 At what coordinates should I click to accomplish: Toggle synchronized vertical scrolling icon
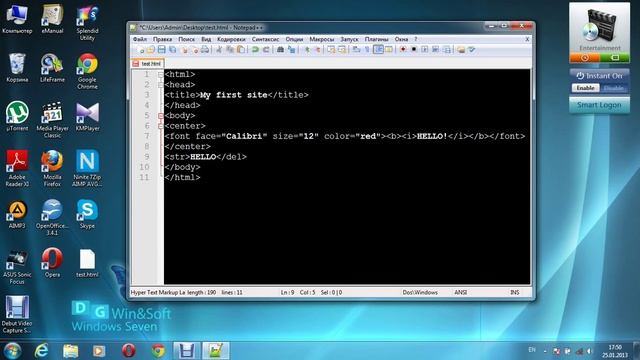pyautogui.click(x=331, y=50)
